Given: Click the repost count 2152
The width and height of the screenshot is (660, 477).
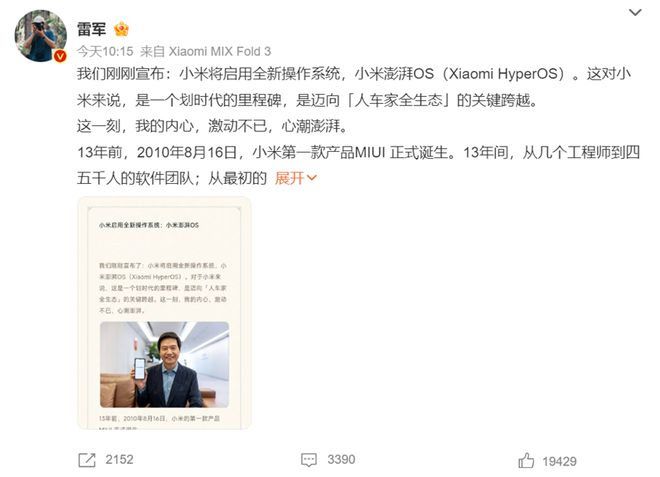Looking at the screenshot, I should [x=119, y=459].
